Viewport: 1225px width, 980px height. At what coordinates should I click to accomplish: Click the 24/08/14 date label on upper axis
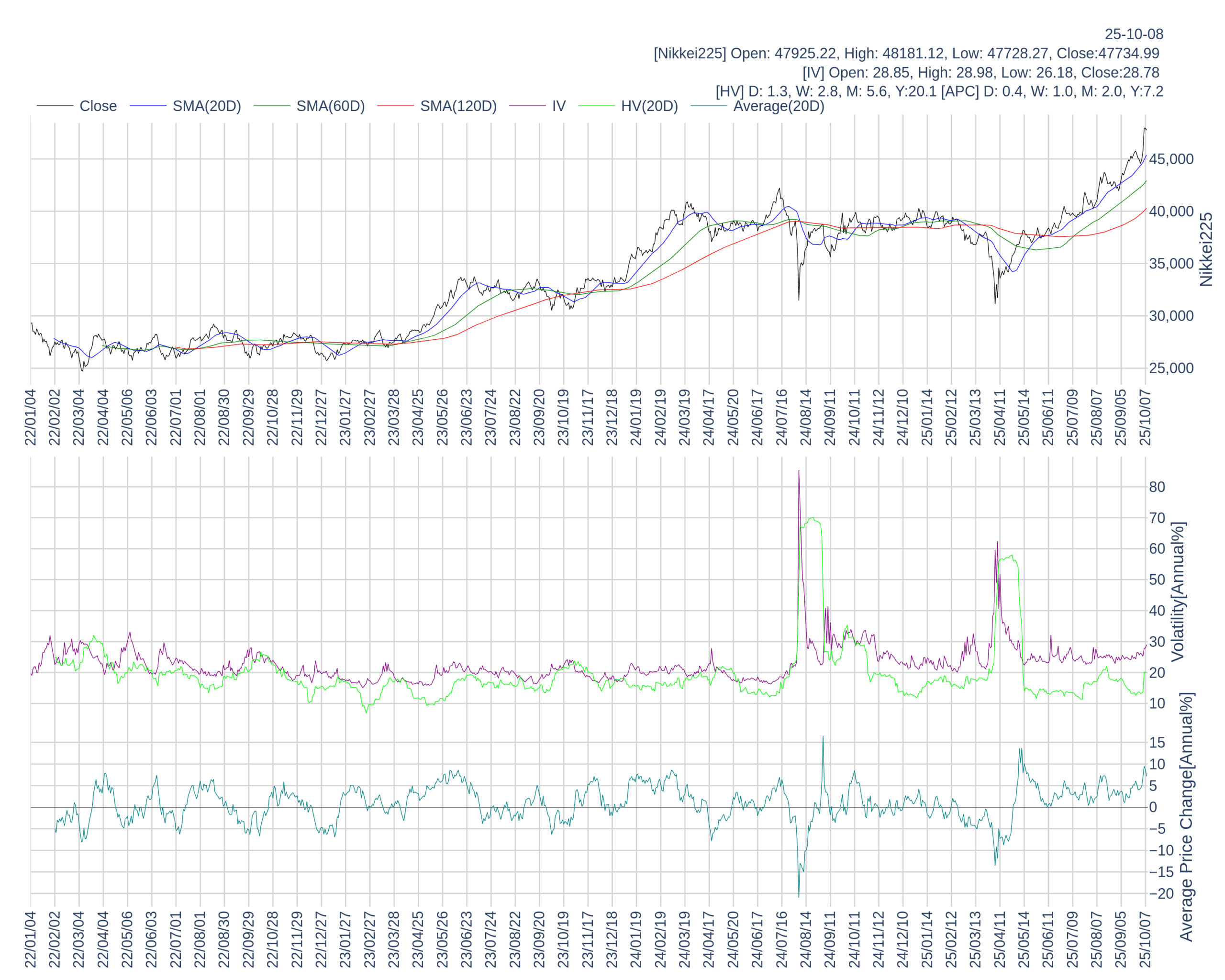click(806, 417)
